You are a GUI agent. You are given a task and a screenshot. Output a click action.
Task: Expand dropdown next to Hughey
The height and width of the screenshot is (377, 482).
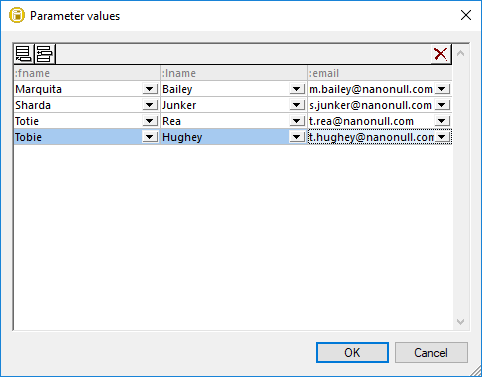[296, 137]
